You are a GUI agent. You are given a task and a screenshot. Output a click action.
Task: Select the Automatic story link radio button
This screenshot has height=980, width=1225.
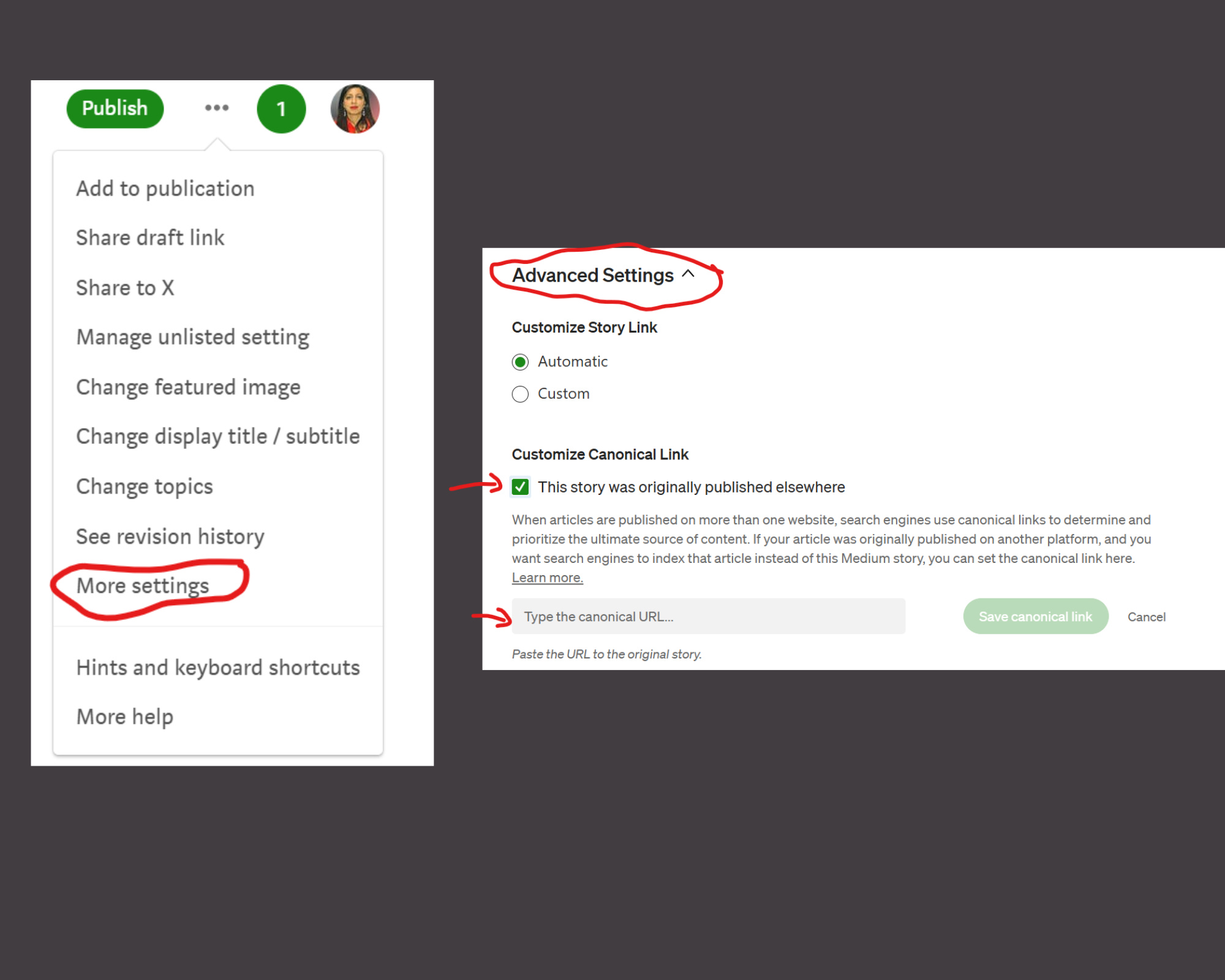pyautogui.click(x=520, y=362)
